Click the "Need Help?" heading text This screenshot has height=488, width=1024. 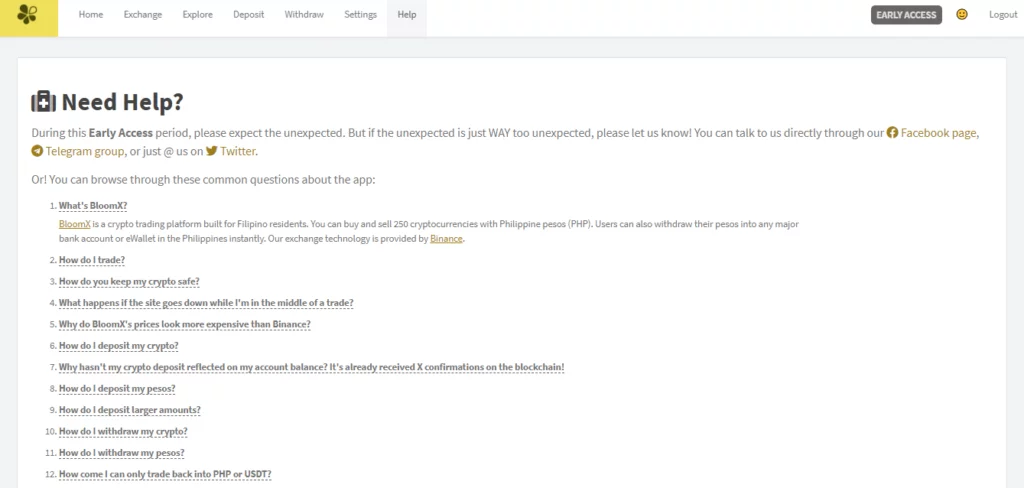[x=122, y=102]
